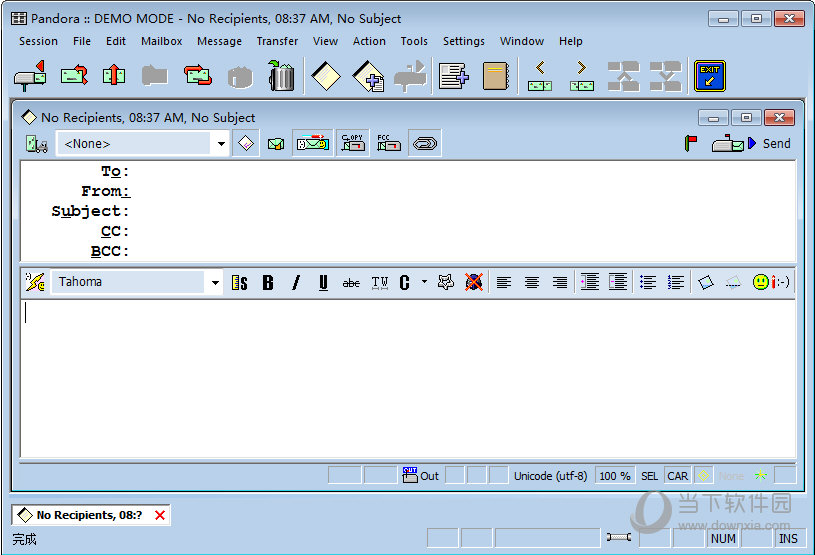
Task: Toggle underline formatting
Action: pos(323,283)
